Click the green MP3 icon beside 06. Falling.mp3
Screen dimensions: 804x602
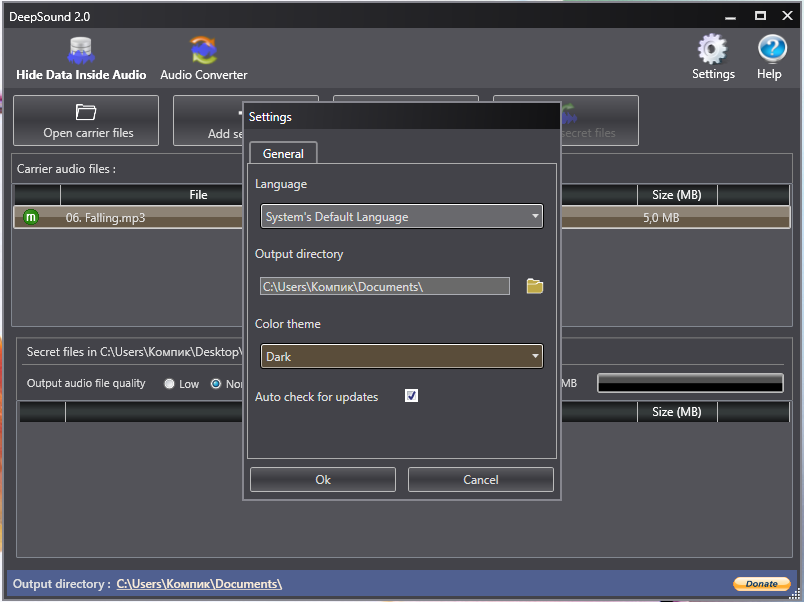(x=31, y=217)
